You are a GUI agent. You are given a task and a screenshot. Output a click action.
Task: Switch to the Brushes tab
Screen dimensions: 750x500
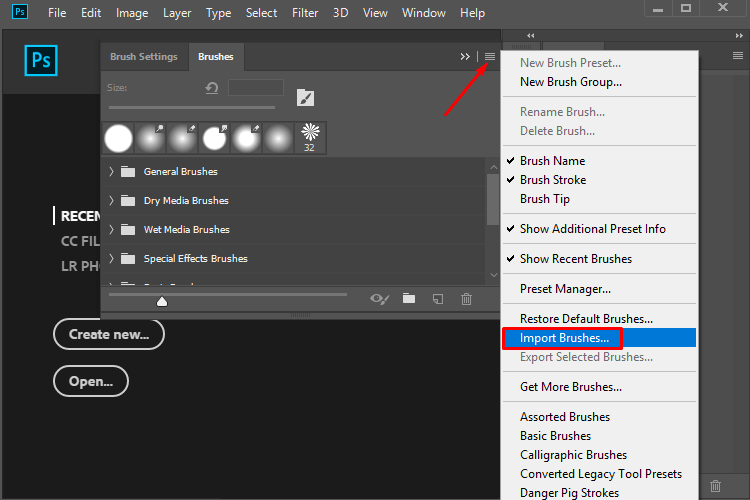coord(216,56)
